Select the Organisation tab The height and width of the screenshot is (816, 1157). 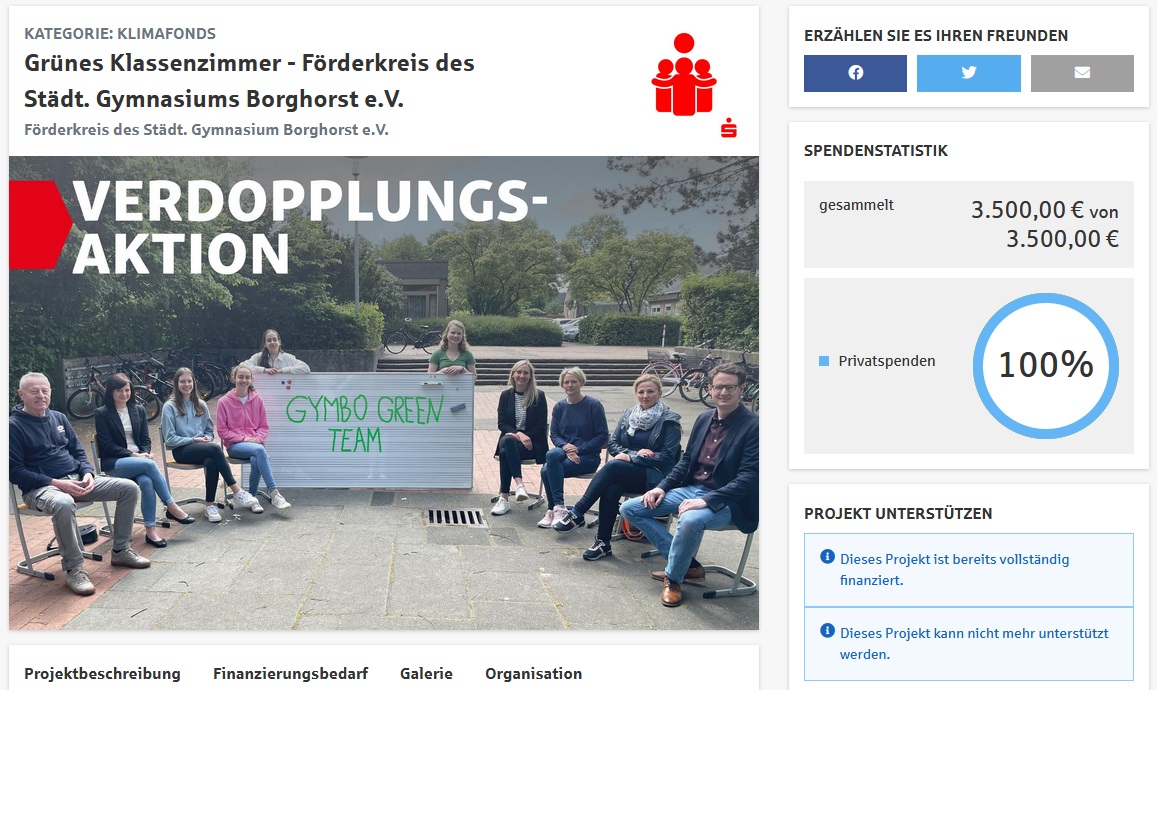point(533,674)
